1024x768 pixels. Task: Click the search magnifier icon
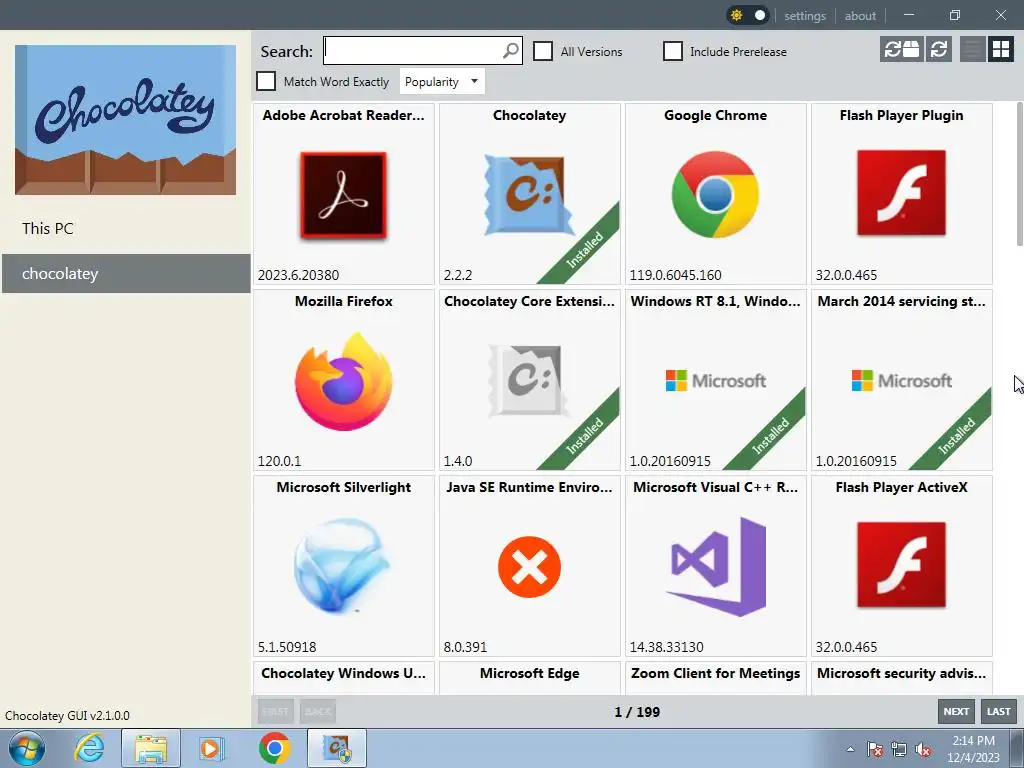point(511,50)
